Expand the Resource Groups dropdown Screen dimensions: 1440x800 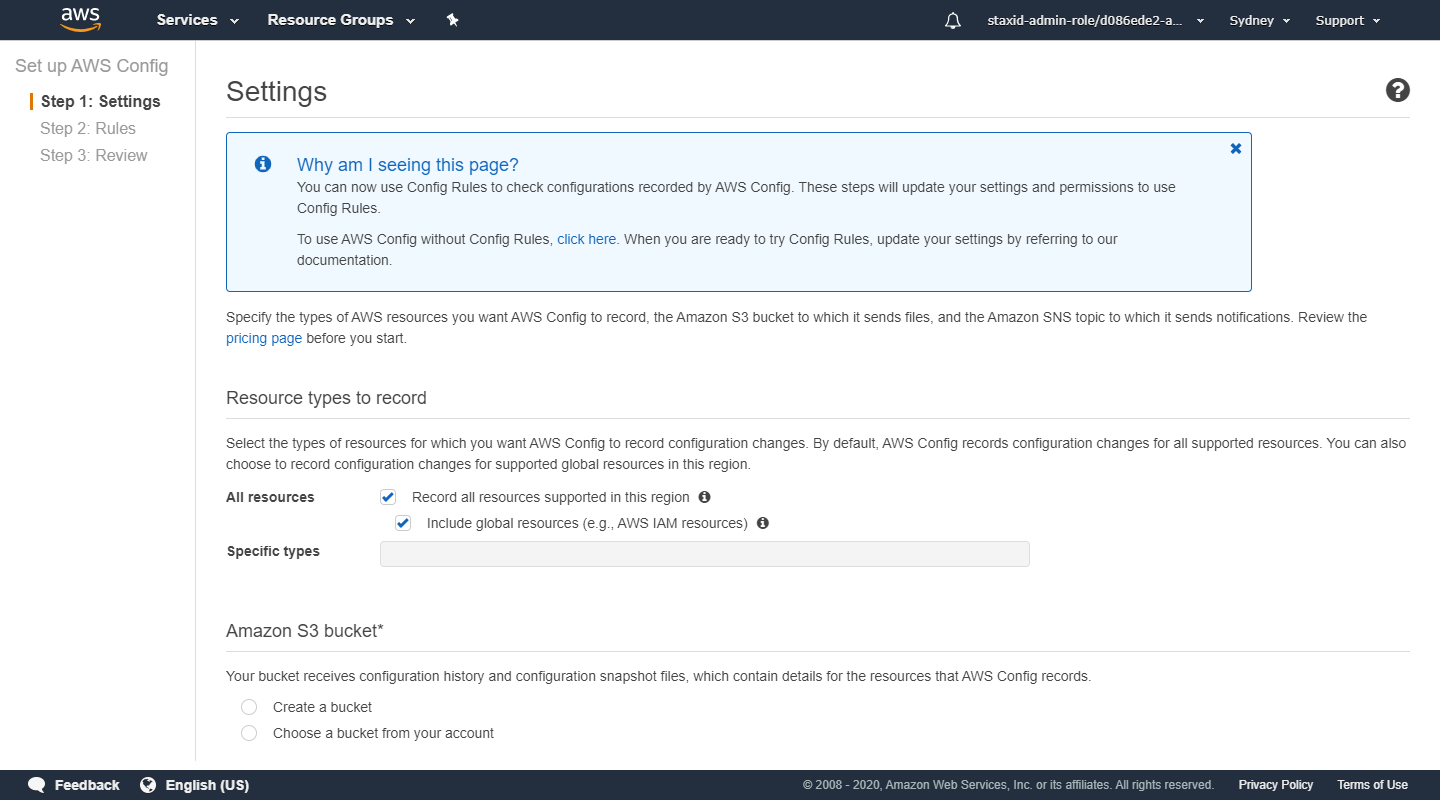coord(342,20)
